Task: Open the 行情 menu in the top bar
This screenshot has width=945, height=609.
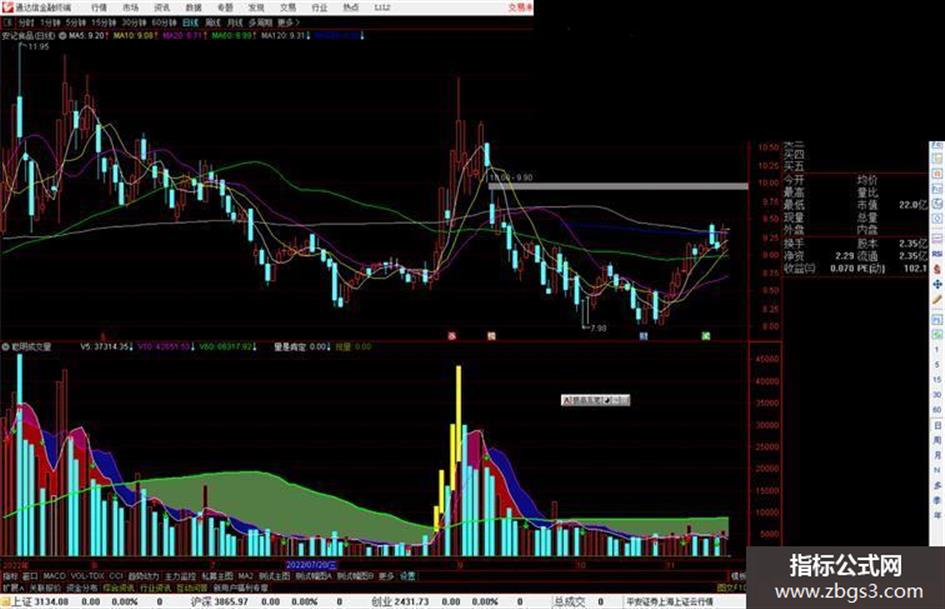Action: coord(99,8)
